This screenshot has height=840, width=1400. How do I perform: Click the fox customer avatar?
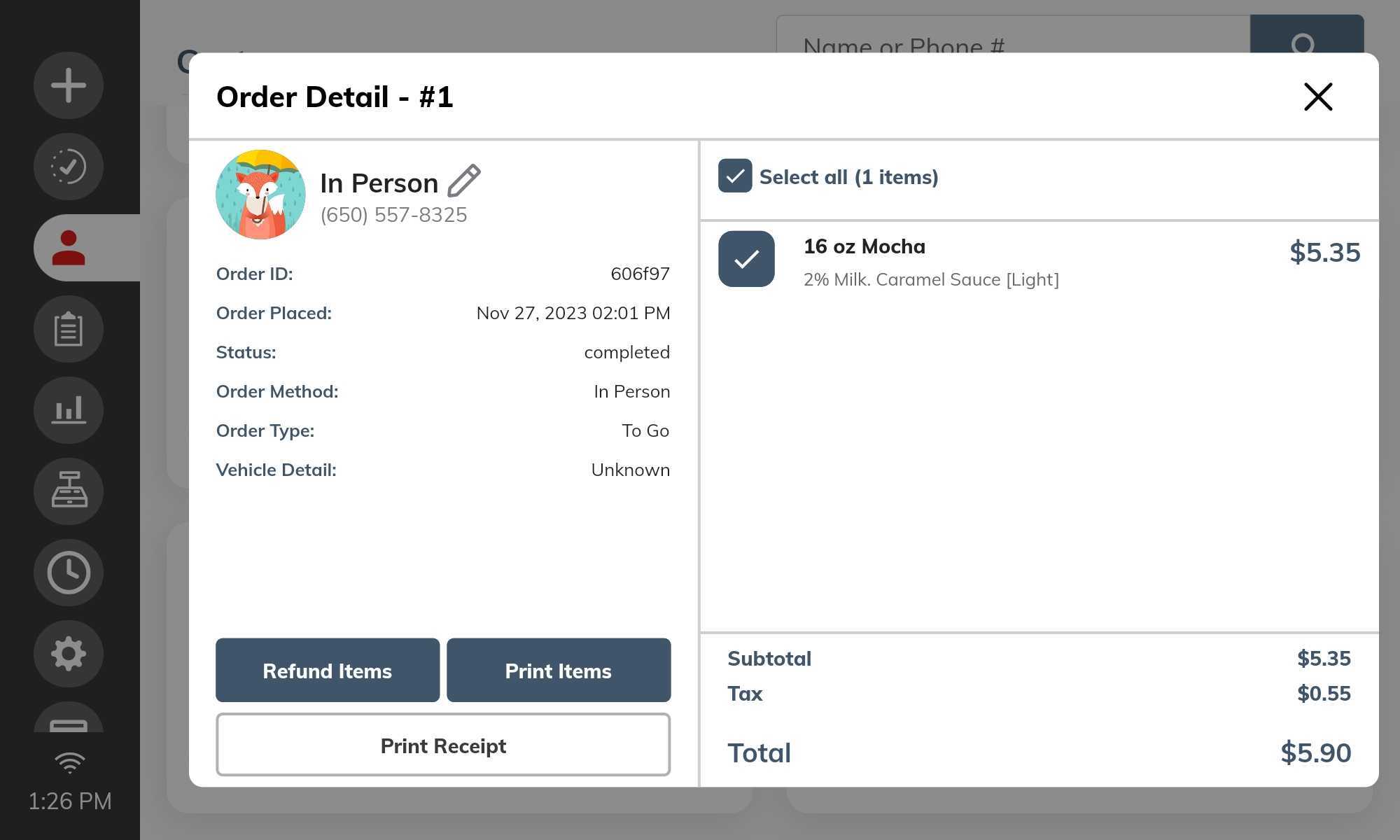coord(260,195)
